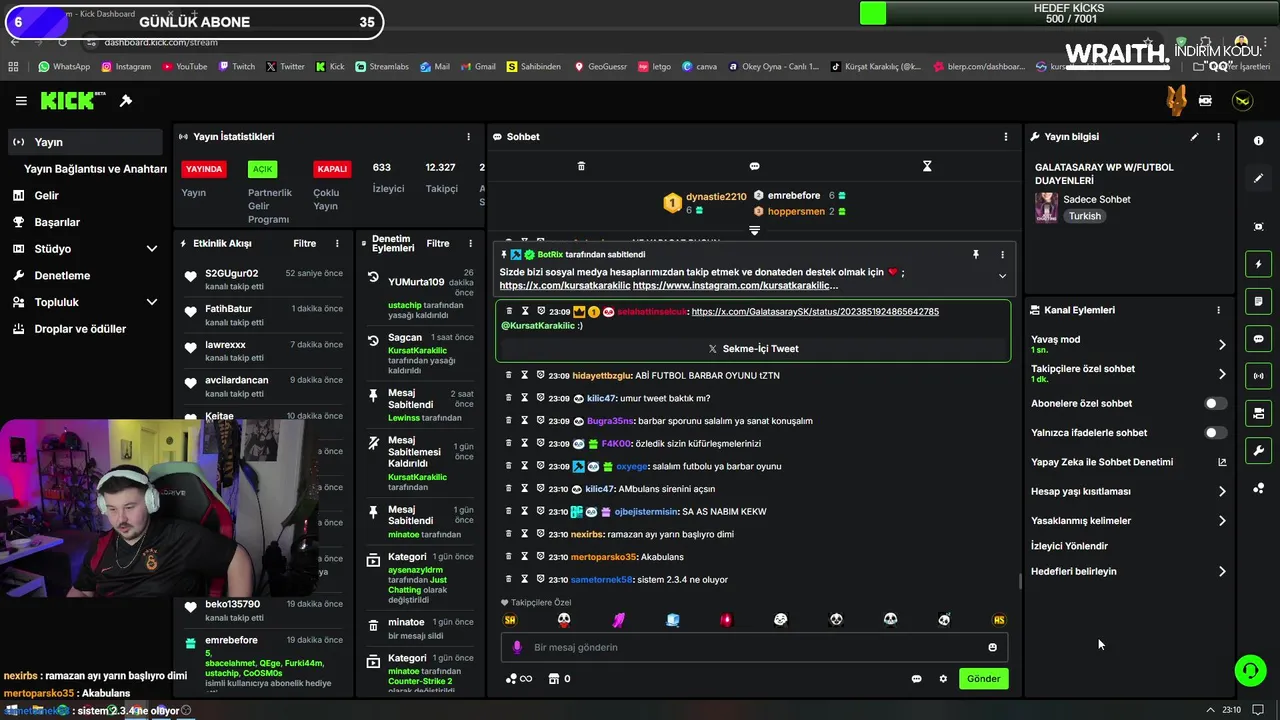Screen dimensions: 1280x720
Task: Click the red KAPALI multi-stream badge
Action: [332, 169]
